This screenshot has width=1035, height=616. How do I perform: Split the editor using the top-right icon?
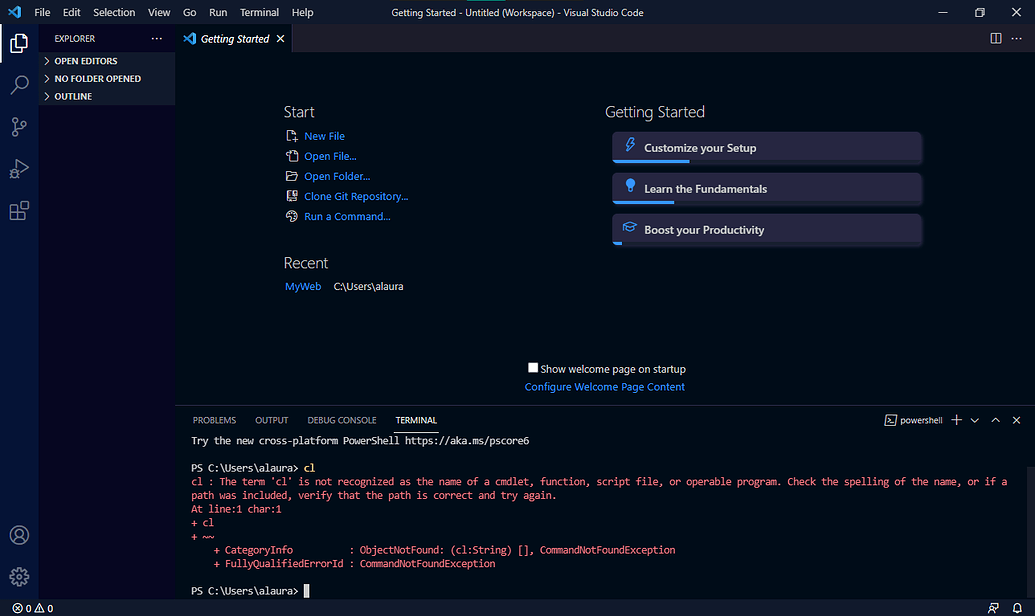[996, 38]
